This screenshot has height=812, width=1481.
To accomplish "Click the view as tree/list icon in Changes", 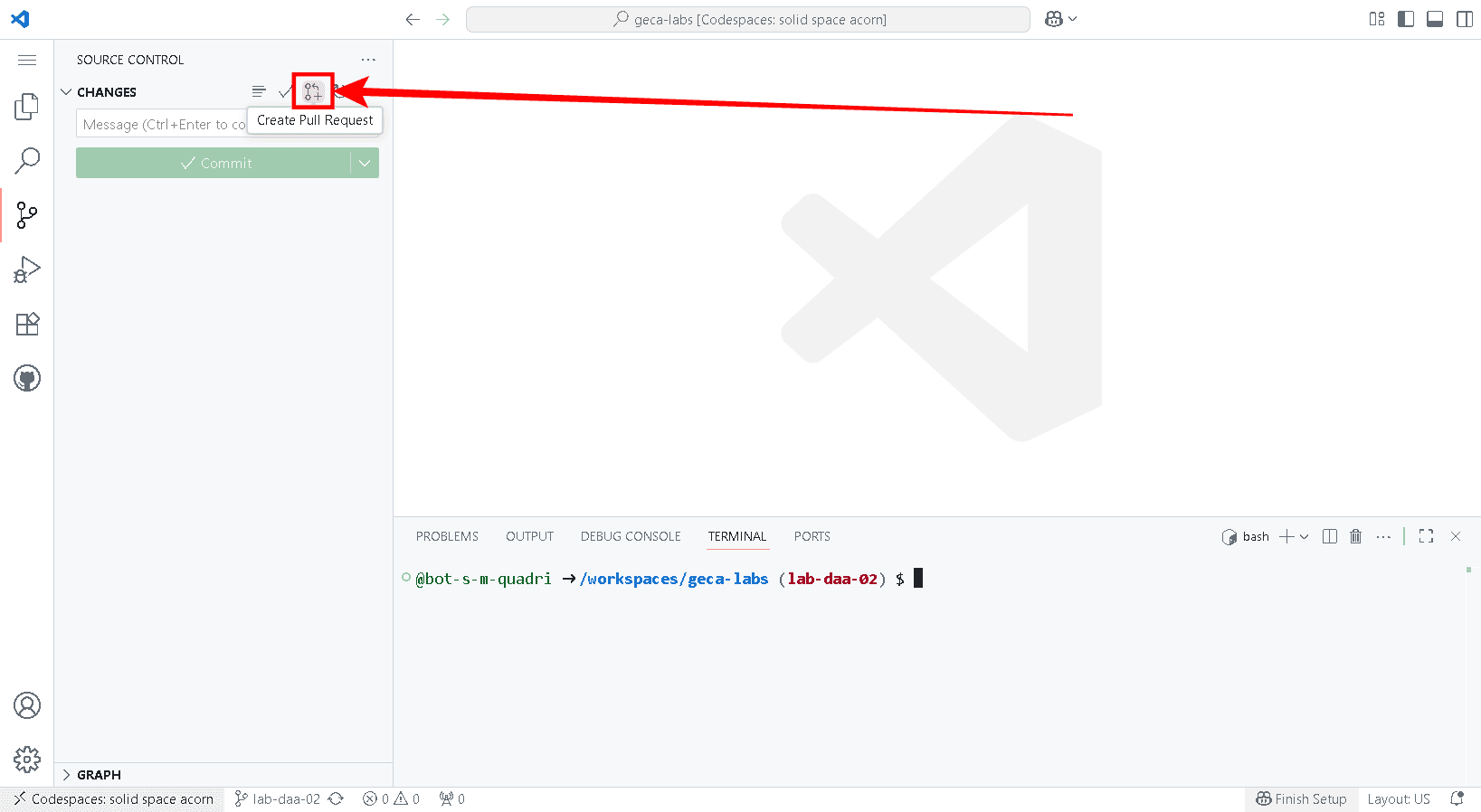I will [259, 91].
